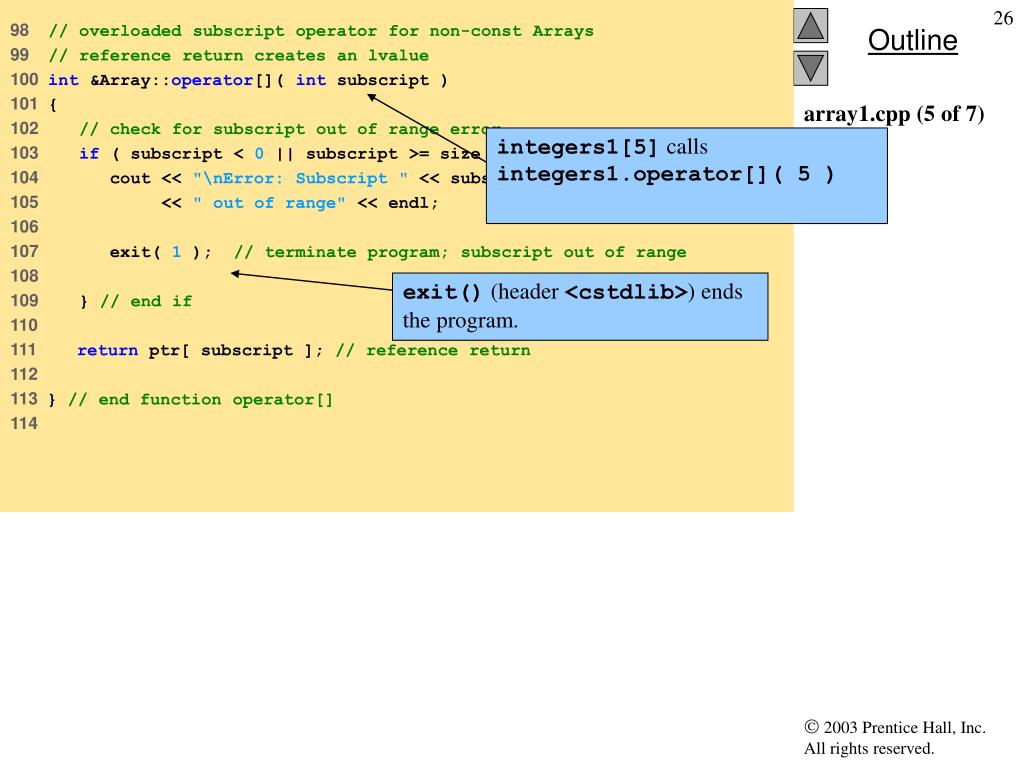Click '// check for subscript out of range' comment
The width and height of the screenshot is (1024, 768).
click(x=291, y=129)
